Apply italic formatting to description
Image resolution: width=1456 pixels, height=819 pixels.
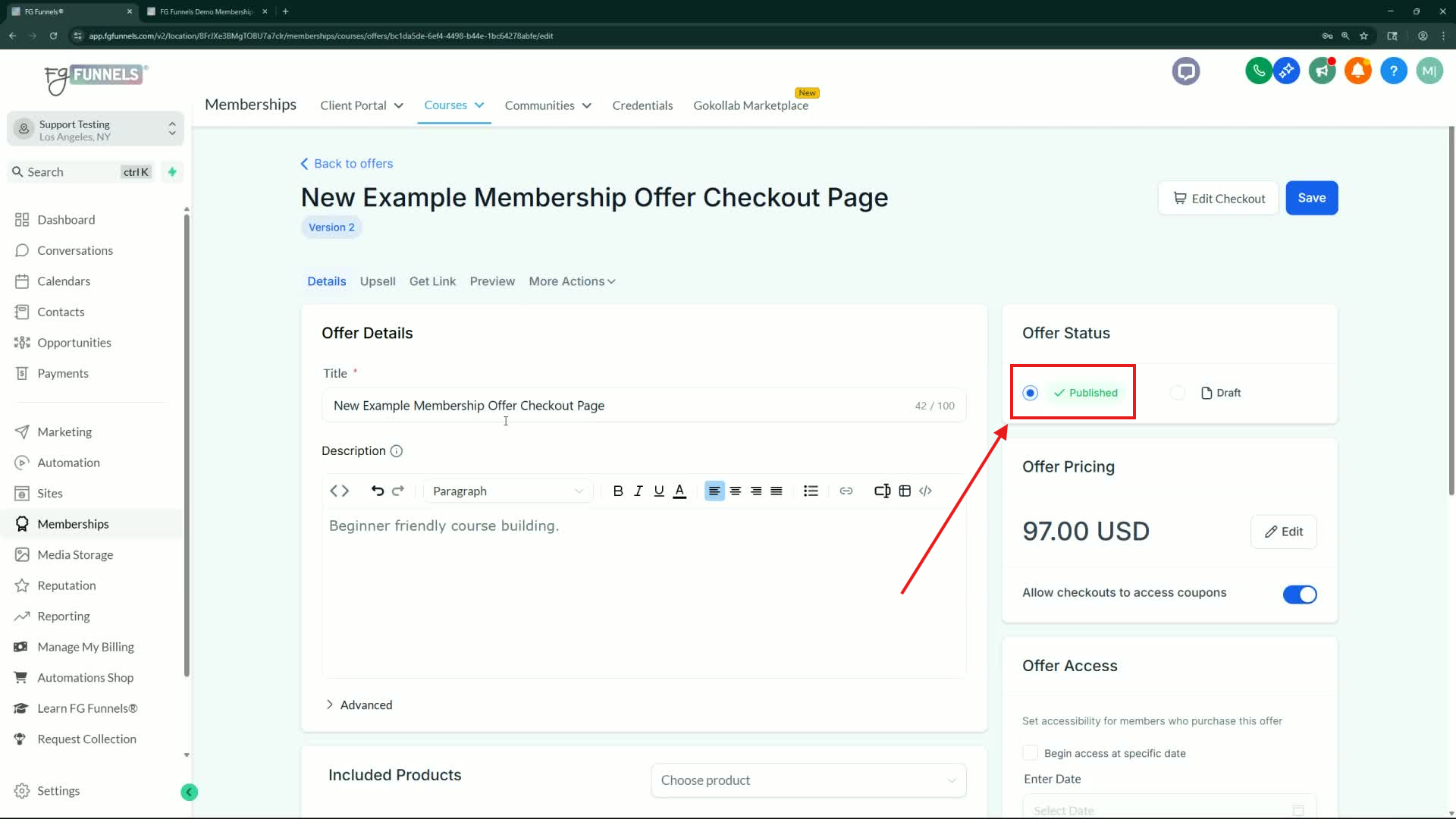point(639,491)
